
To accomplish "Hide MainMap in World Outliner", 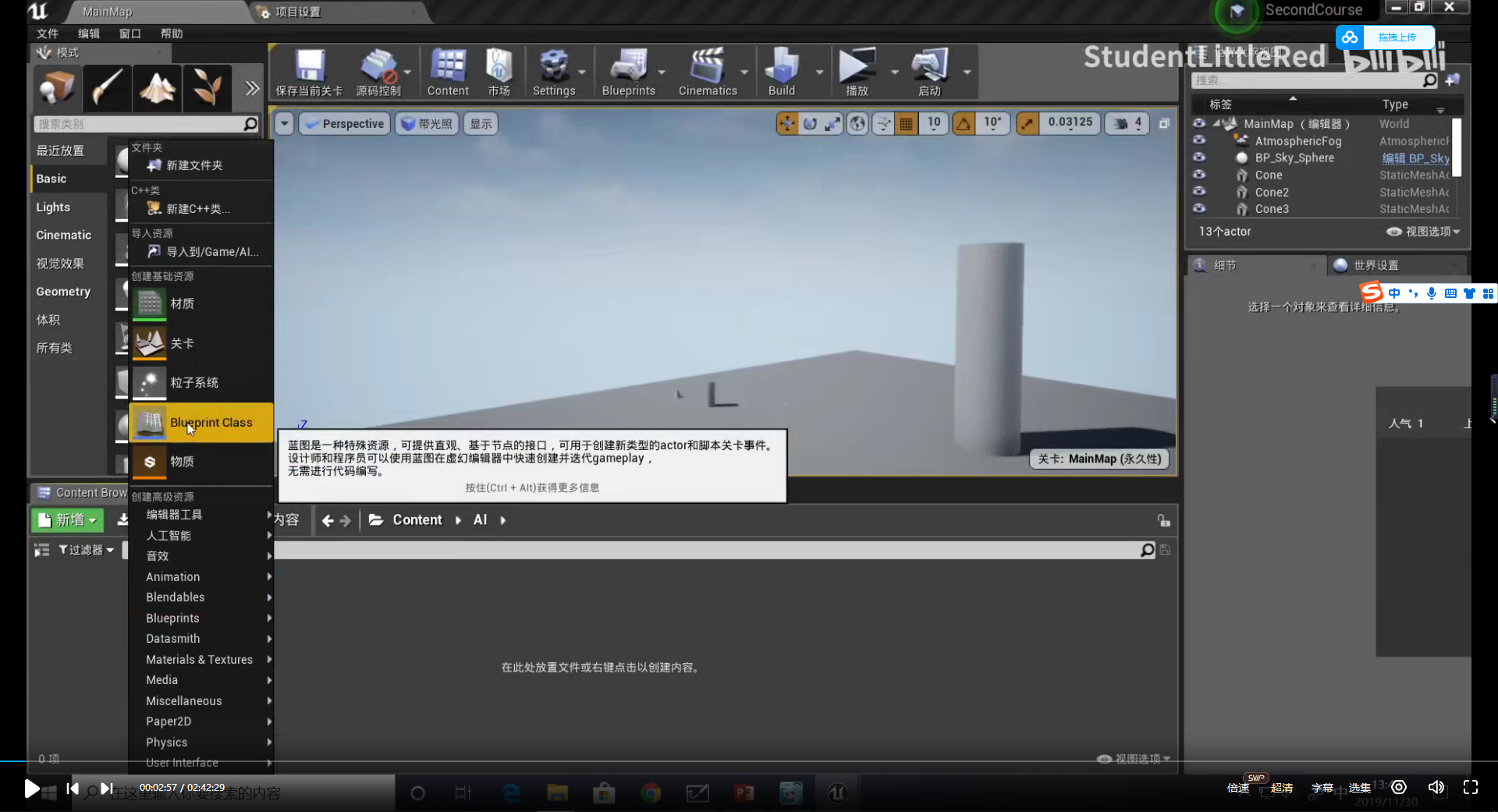I will point(1199,123).
